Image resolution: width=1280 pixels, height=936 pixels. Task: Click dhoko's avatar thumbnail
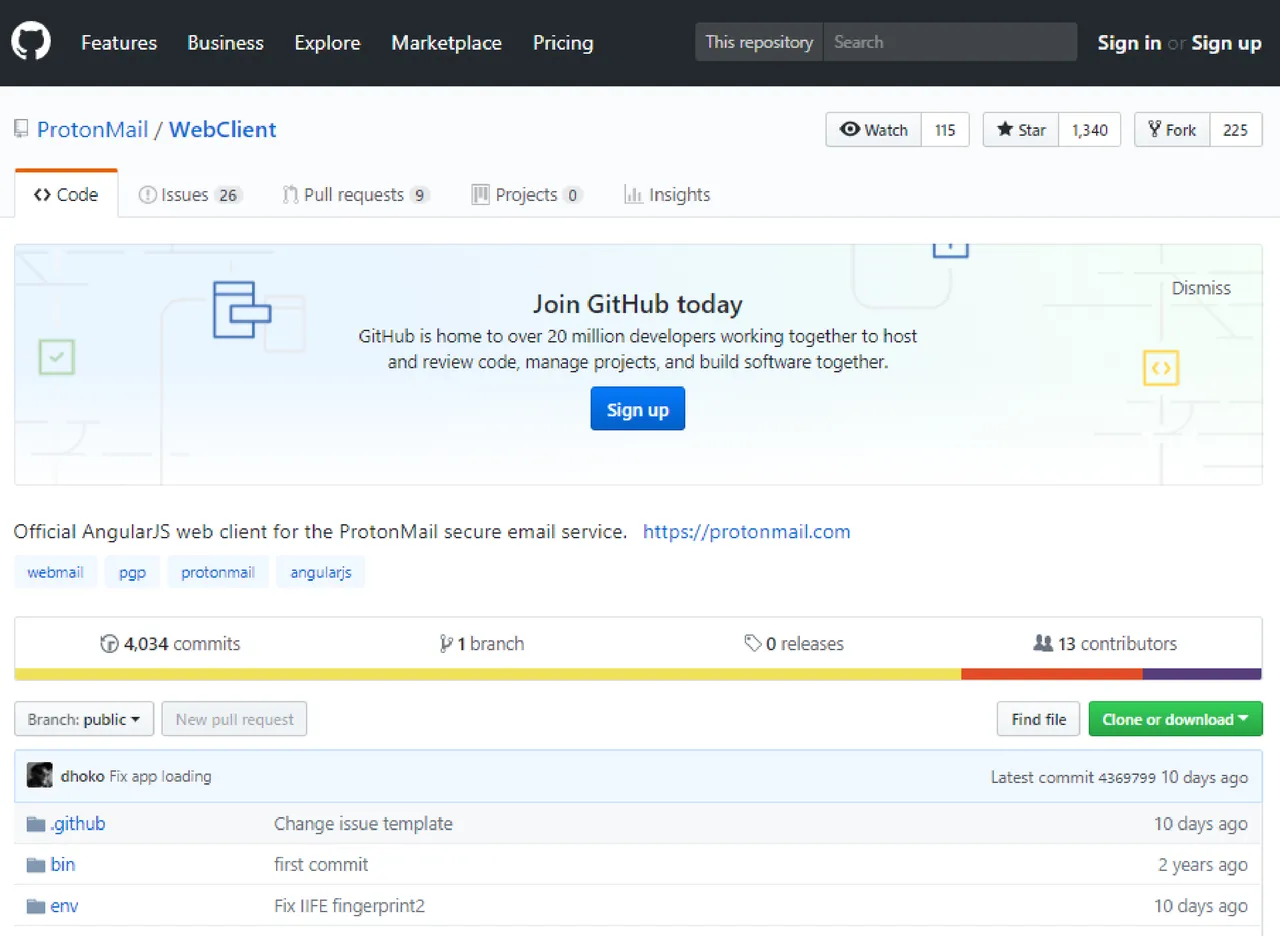coord(40,775)
